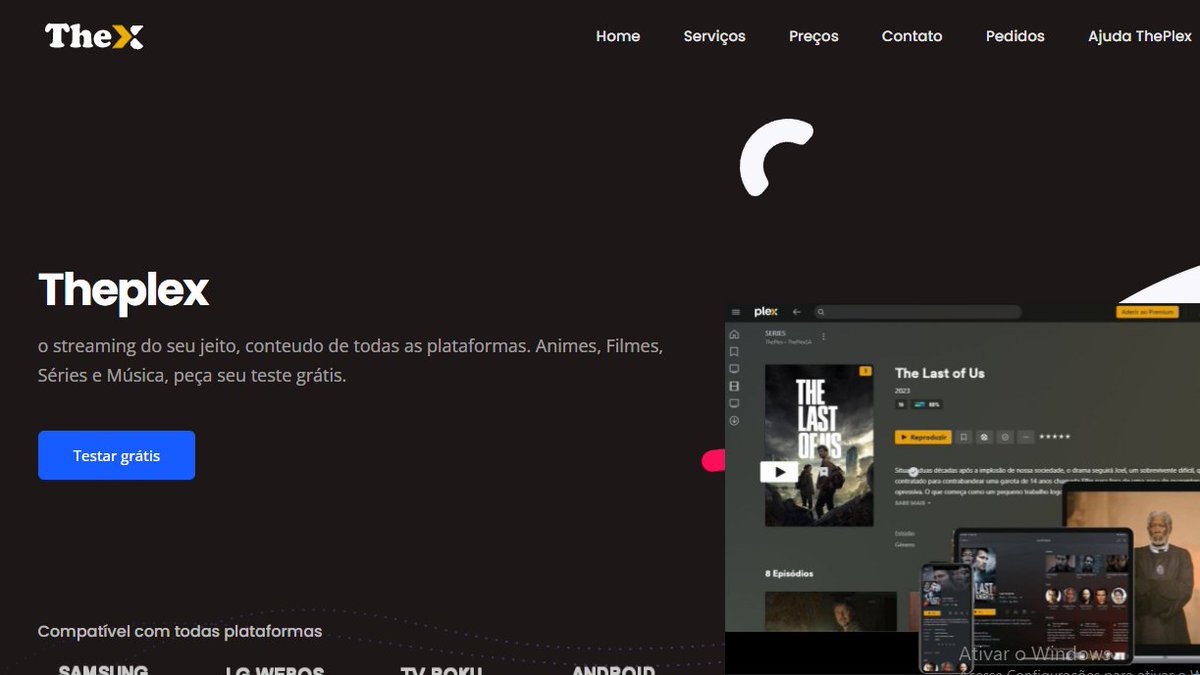Open the Pedidos menu item
The image size is (1200, 675).
coord(1015,36)
